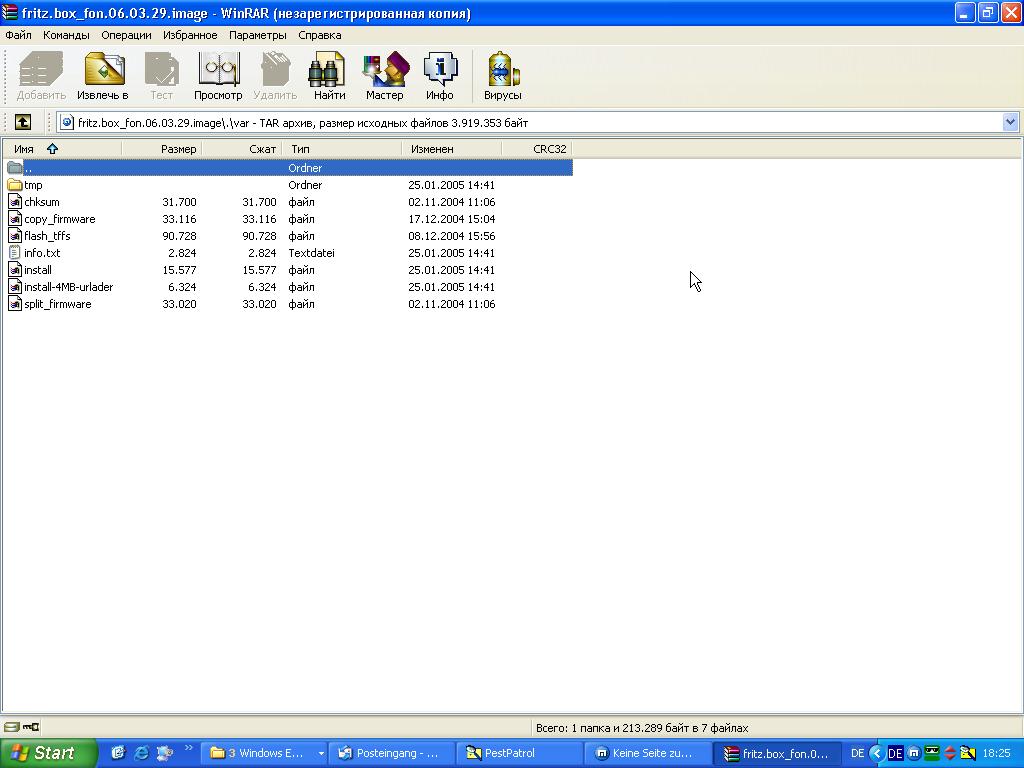Select the install file icon
This screenshot has width=1024, height=768.
(x=15, y=270)
